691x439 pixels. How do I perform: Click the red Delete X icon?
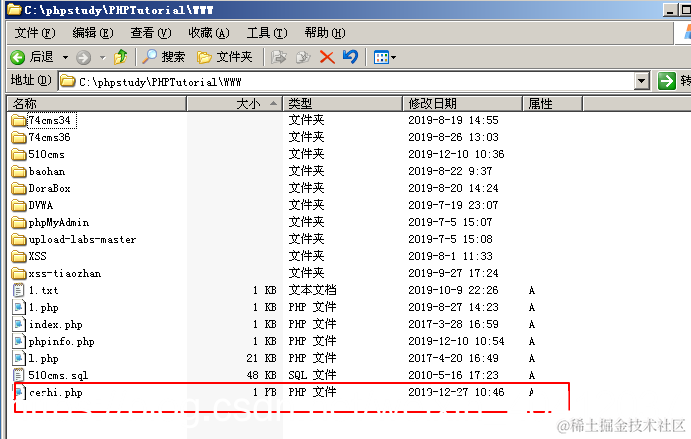[327, 57]
